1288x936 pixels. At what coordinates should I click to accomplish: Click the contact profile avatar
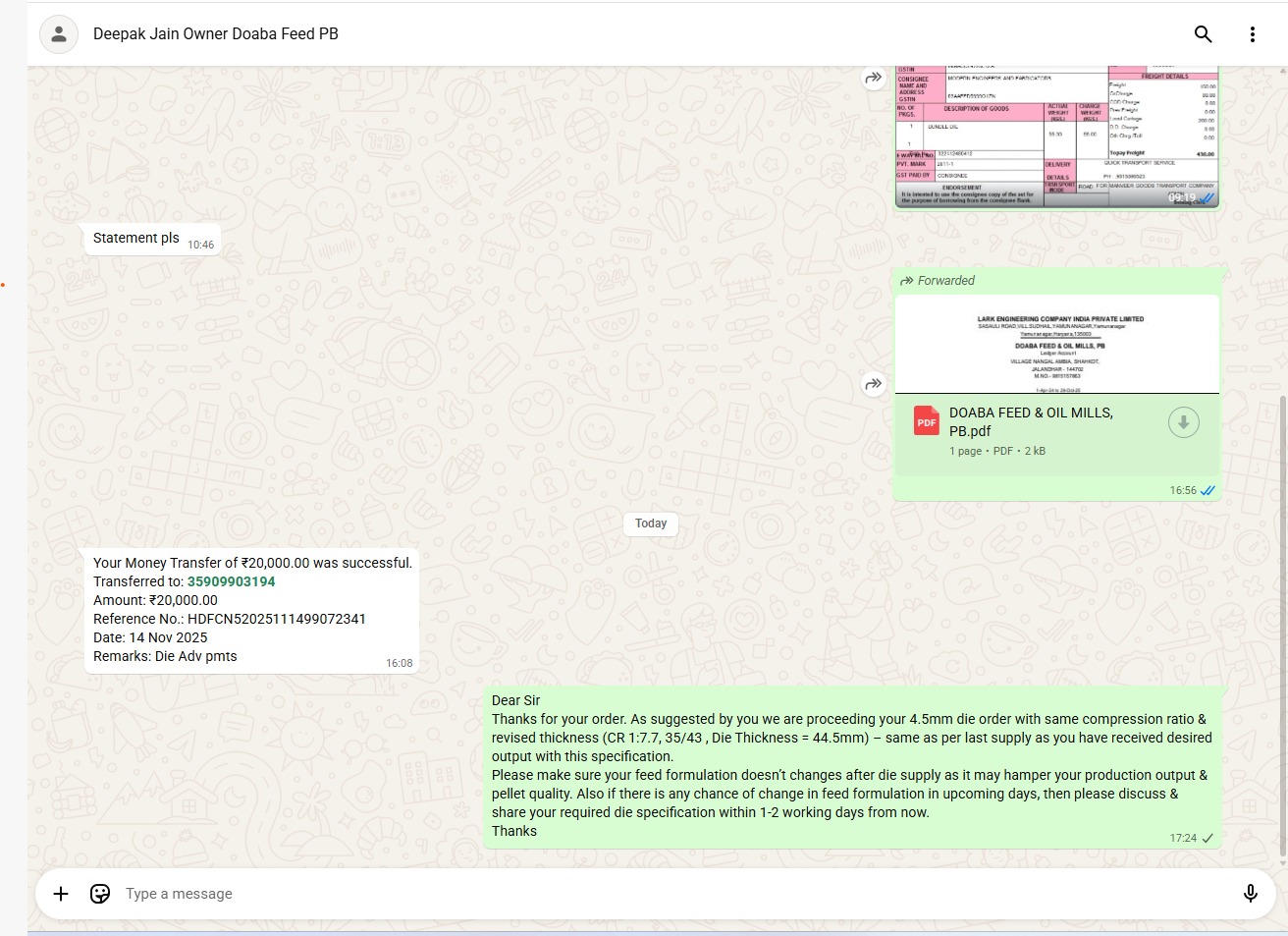pos(59,34)
